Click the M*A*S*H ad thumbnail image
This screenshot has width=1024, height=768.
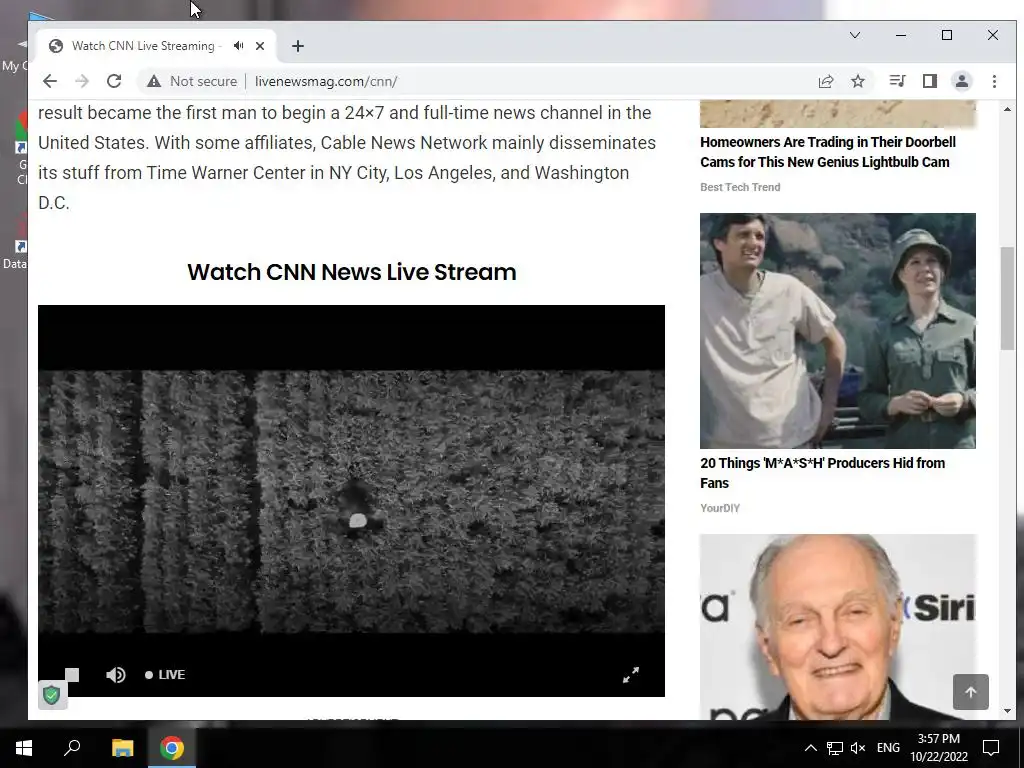point(838,330)
